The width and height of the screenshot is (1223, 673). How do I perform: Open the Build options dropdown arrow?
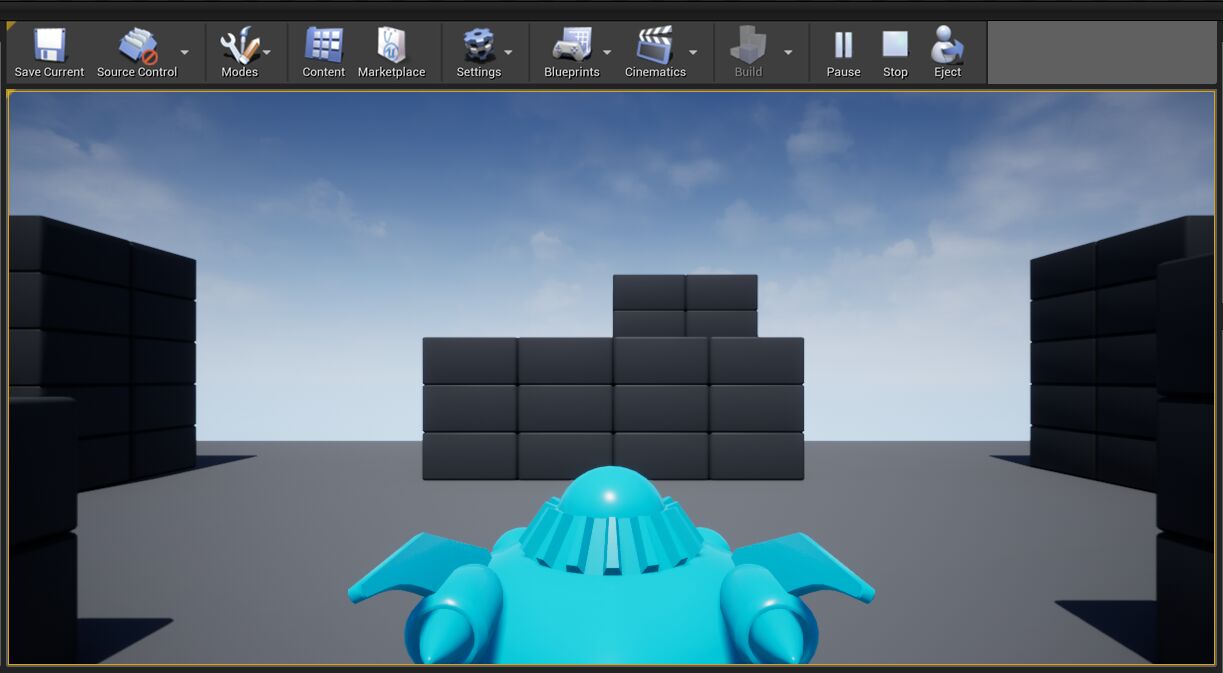pos(788,52)
